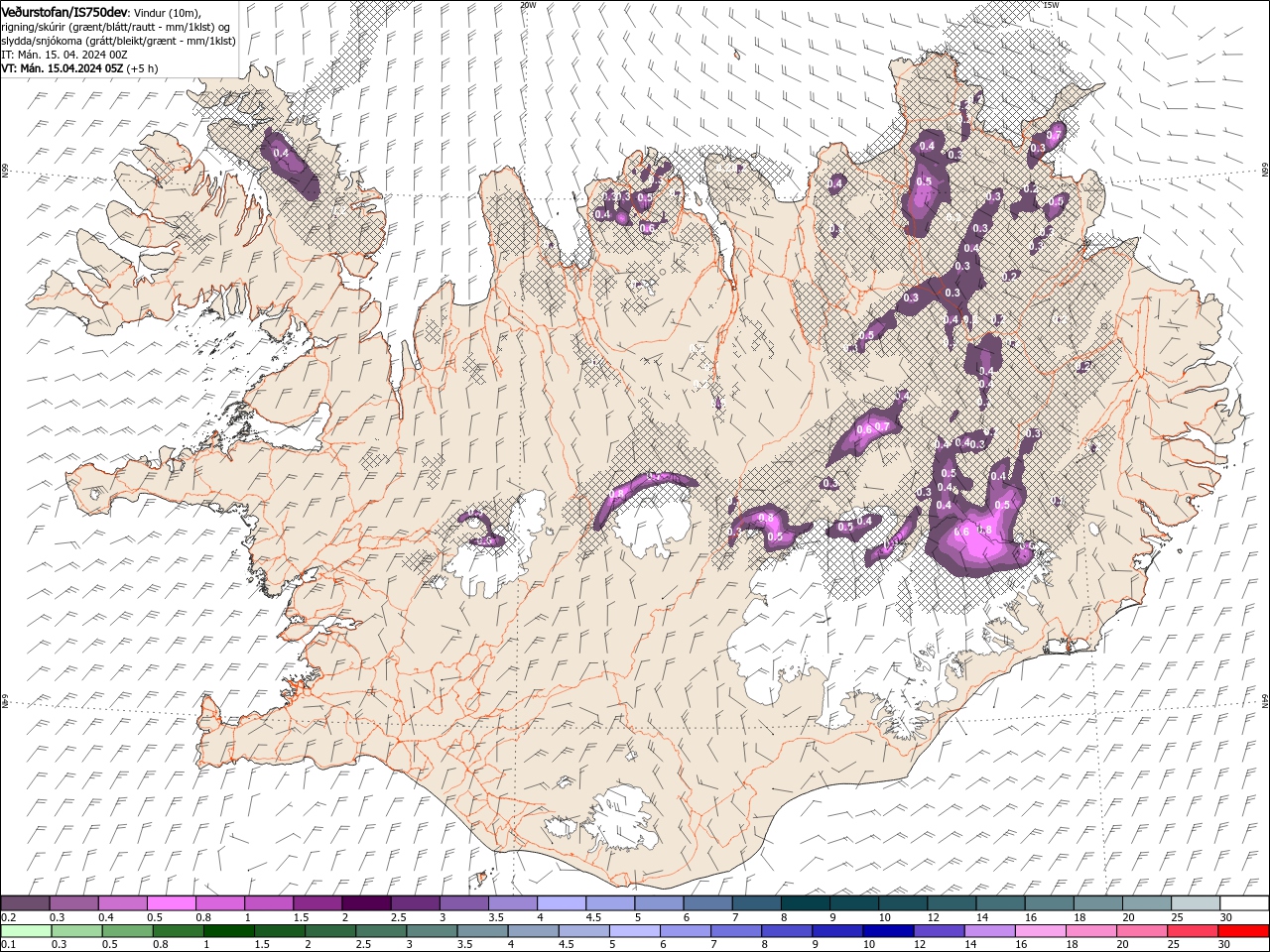Click the '20W' longitude label at top

coord(528,5)
